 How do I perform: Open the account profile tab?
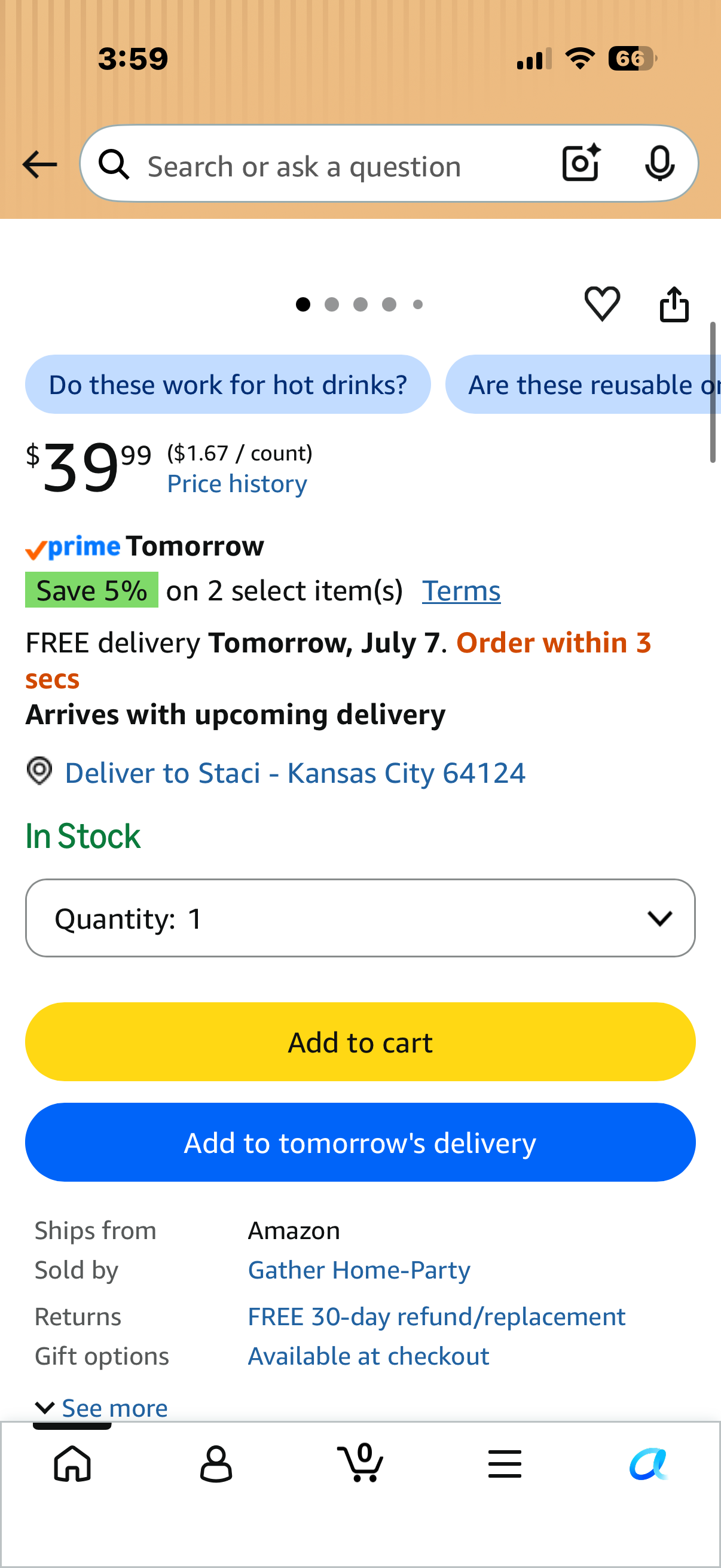pyautogui.click(x=216, y=1463)
